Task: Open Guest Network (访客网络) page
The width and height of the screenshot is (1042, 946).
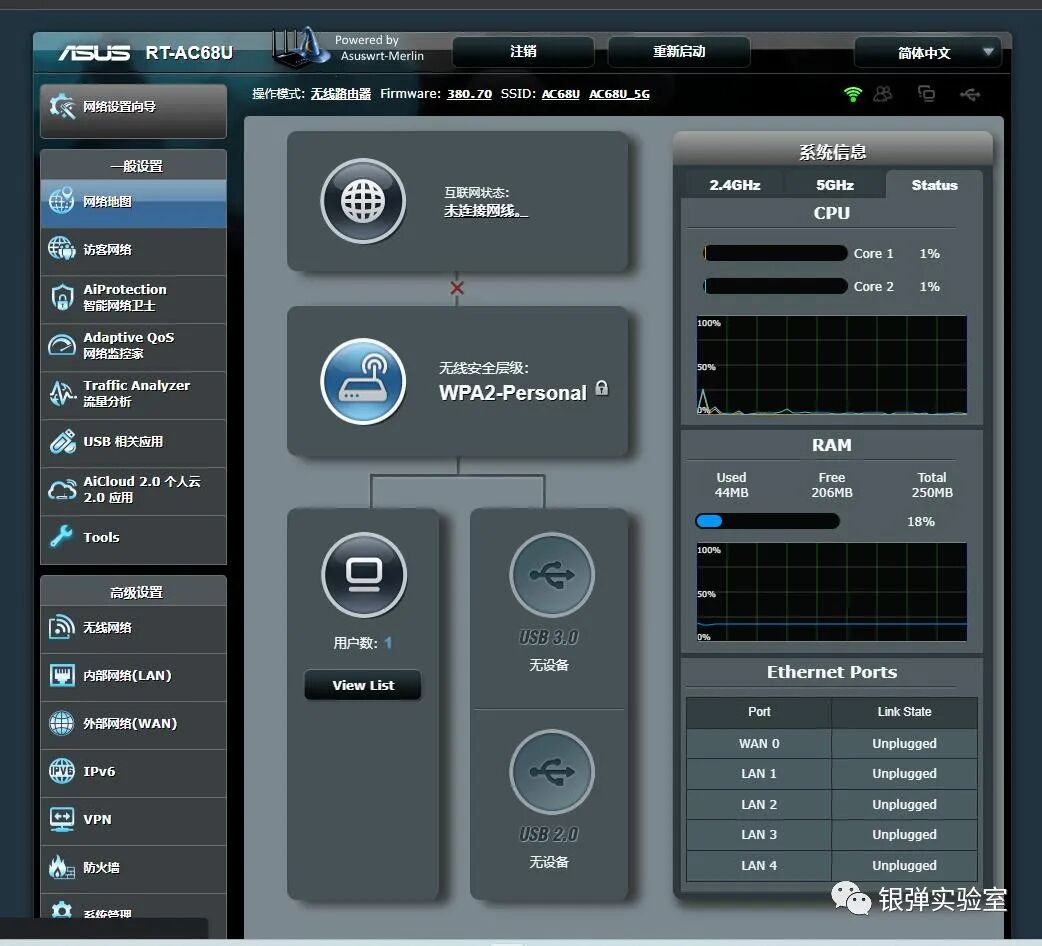Action: click(133, 250)
